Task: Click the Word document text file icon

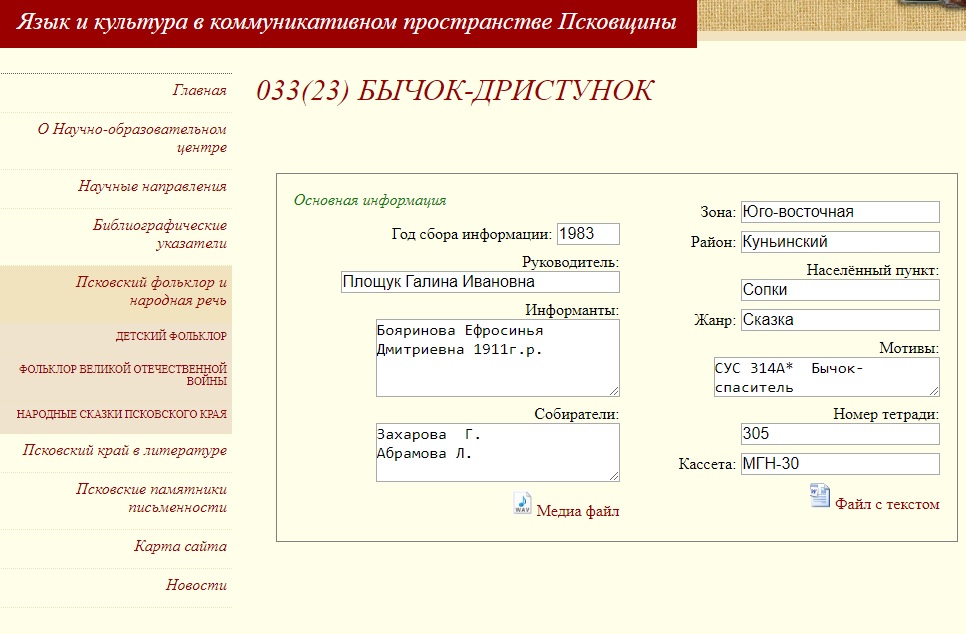Action: click(819, 495)
